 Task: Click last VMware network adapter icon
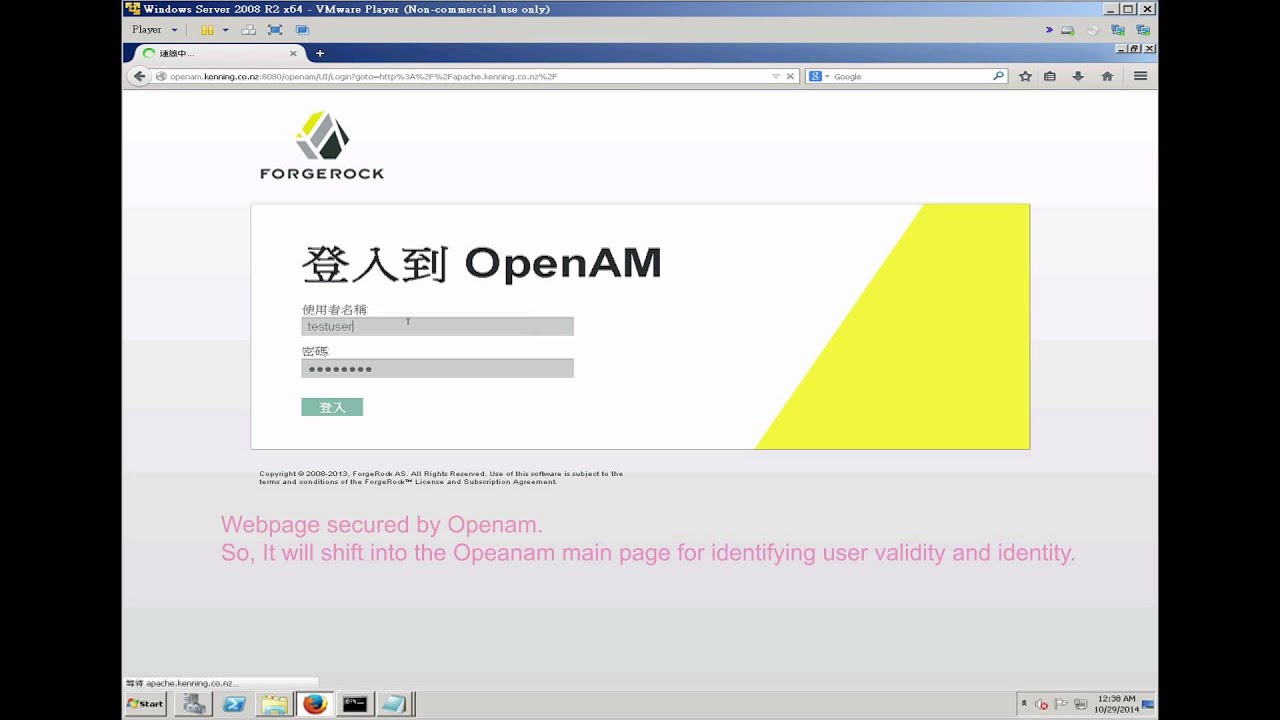coord(1144,30)
